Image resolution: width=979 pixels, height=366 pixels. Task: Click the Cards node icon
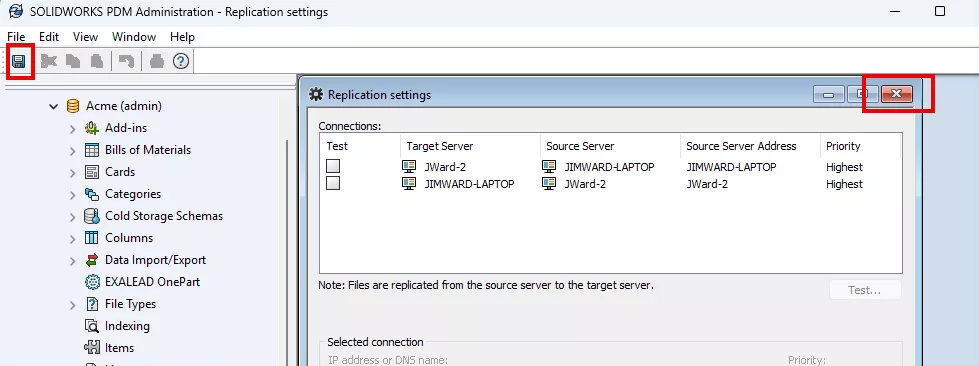click(x=92, y=172)
